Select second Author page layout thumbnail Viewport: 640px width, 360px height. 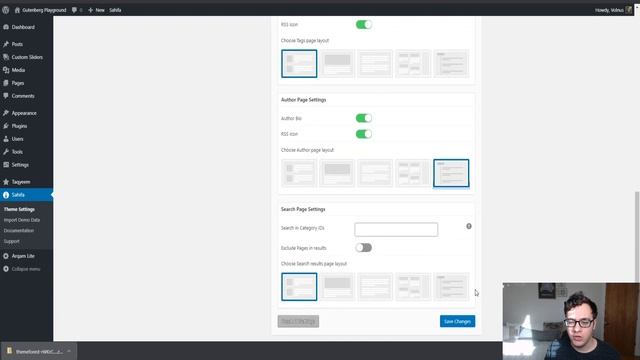(x=337, y=173)
